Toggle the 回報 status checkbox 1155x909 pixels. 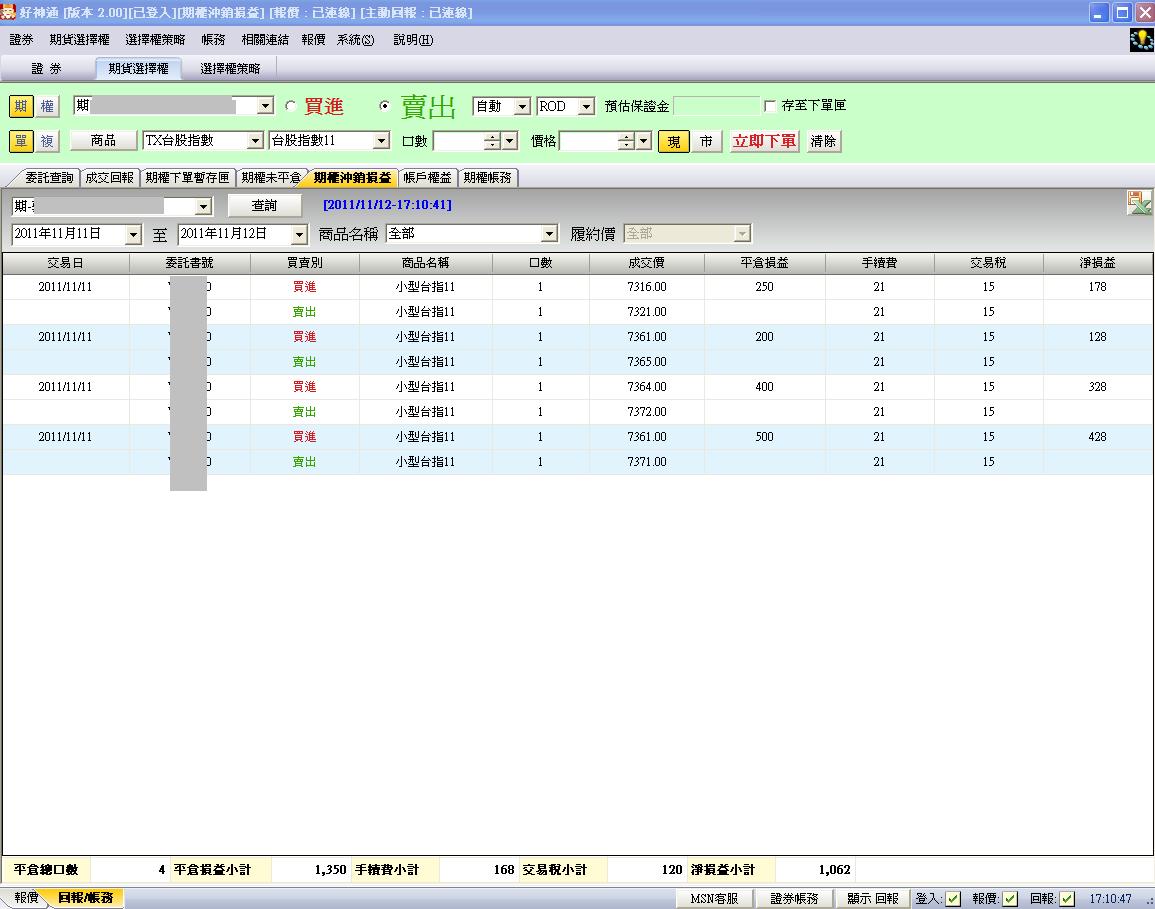coord(1067,899)
